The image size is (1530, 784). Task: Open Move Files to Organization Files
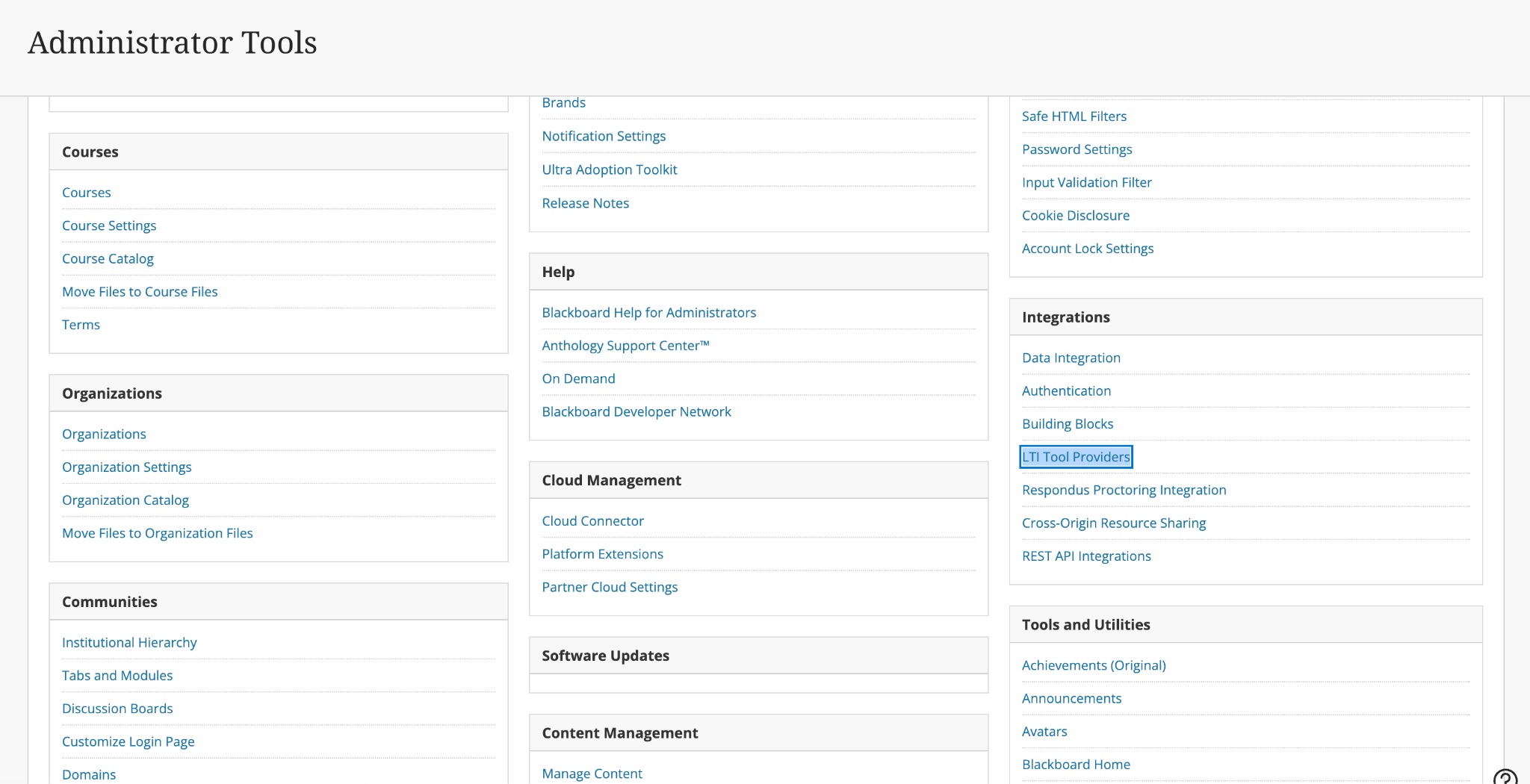[158, 533]
